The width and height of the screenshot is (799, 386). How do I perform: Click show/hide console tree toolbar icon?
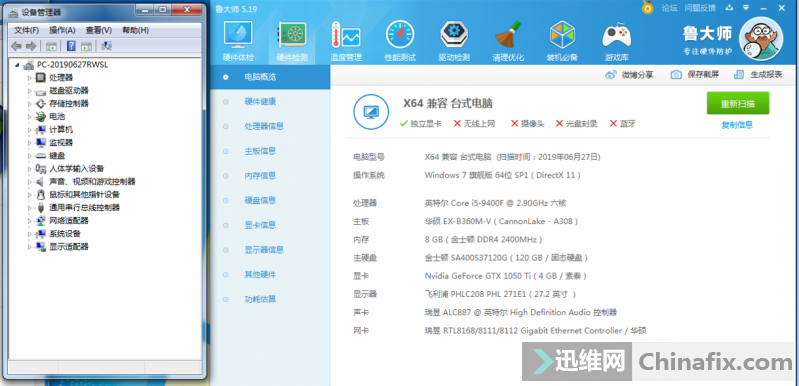point(51,46)
